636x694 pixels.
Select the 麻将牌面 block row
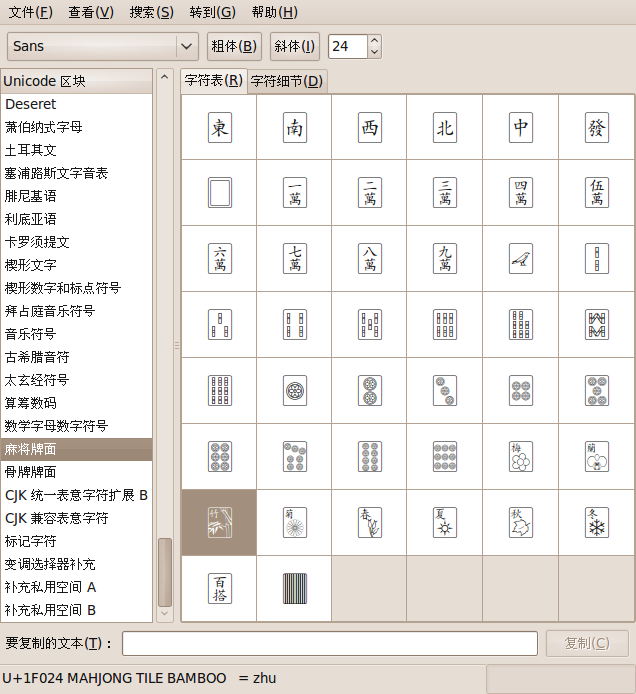[x=77, y=449]
